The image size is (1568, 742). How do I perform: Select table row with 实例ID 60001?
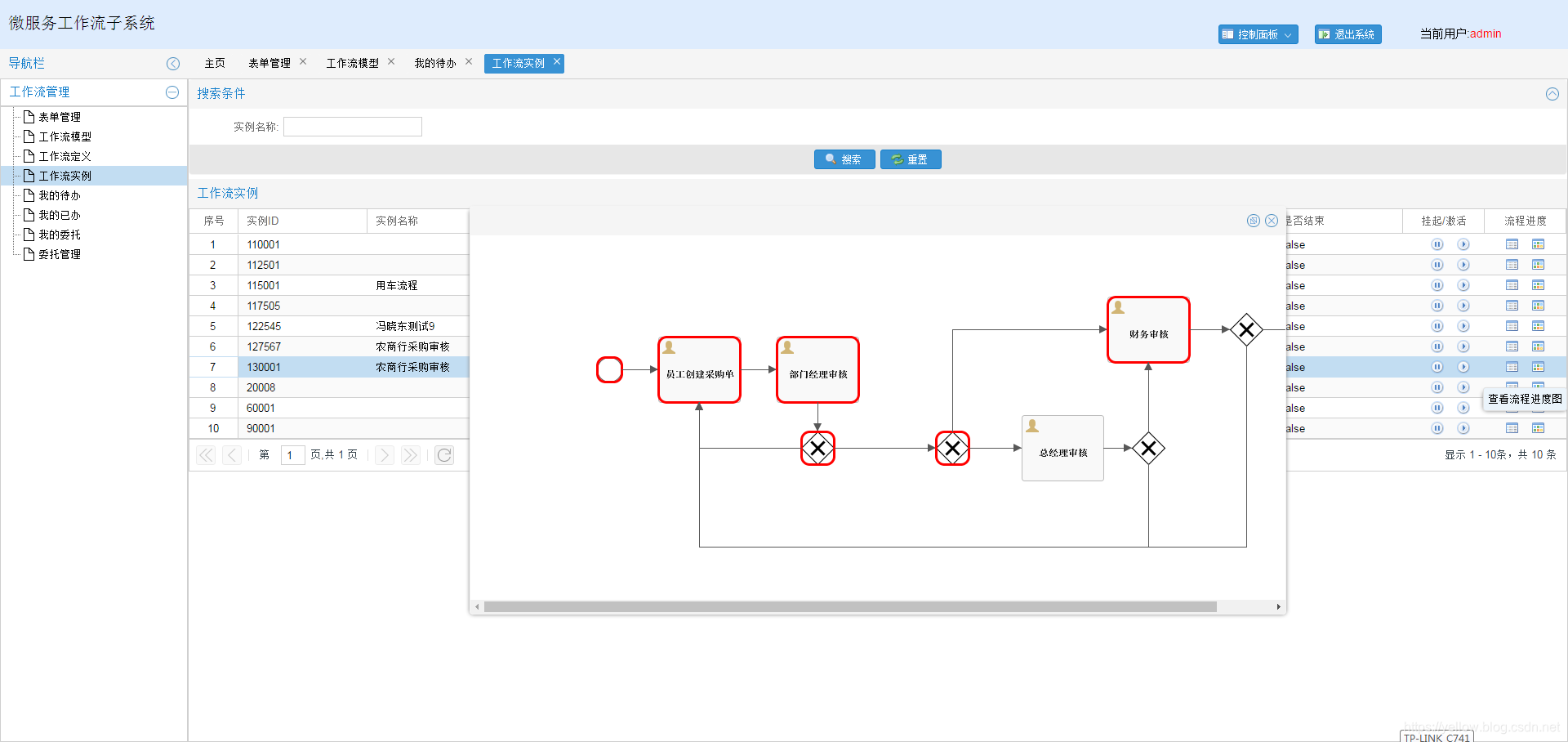329,408
